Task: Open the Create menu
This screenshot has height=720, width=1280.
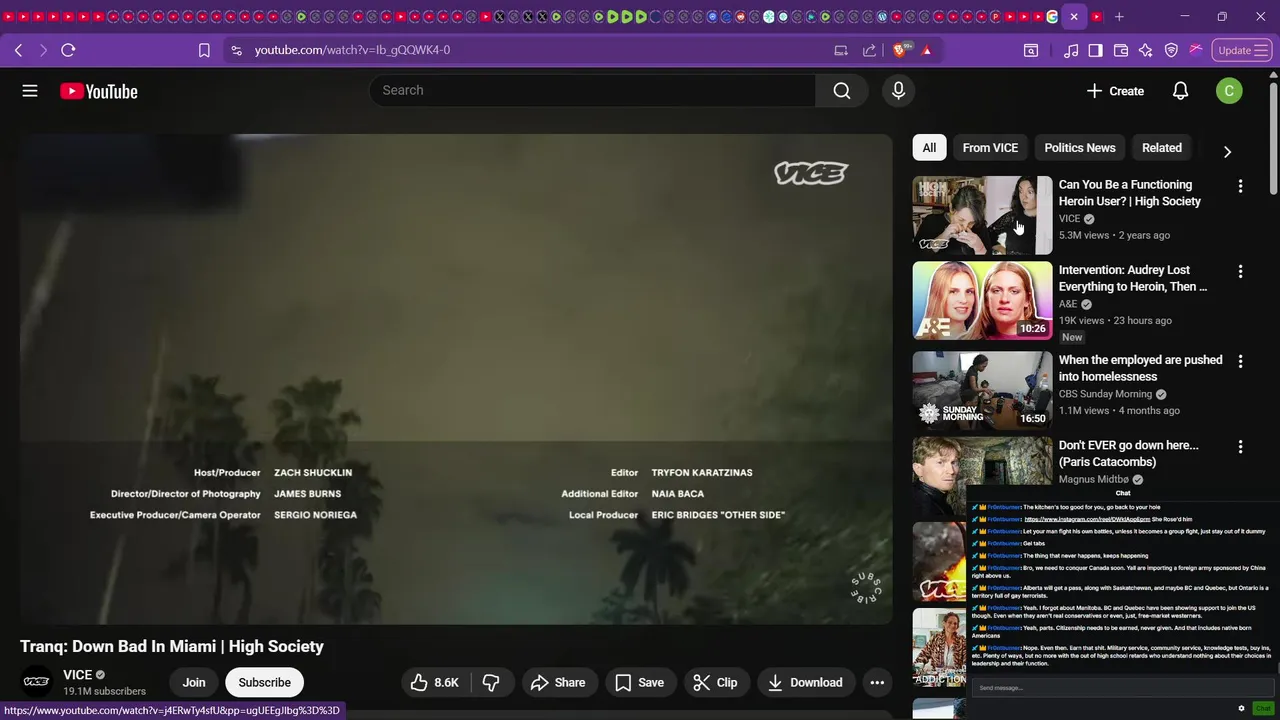Action: tap(1115, 91)
